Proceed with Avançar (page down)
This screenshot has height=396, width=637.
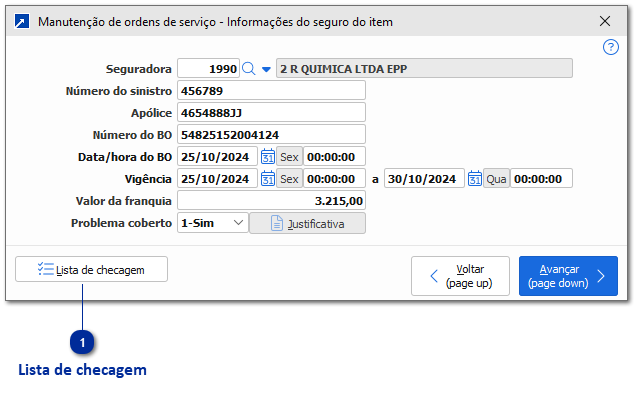(x=568, y=276)
